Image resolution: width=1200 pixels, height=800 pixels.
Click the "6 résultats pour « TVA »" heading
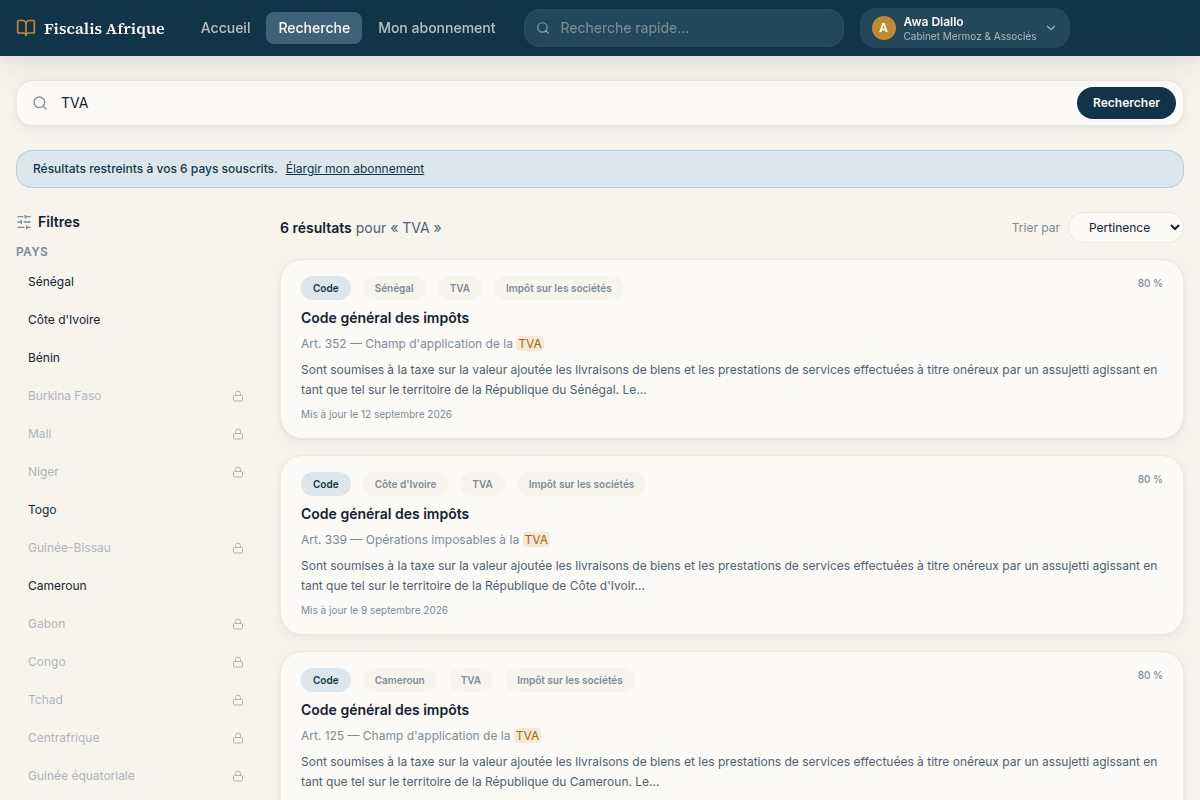(361, 228)
